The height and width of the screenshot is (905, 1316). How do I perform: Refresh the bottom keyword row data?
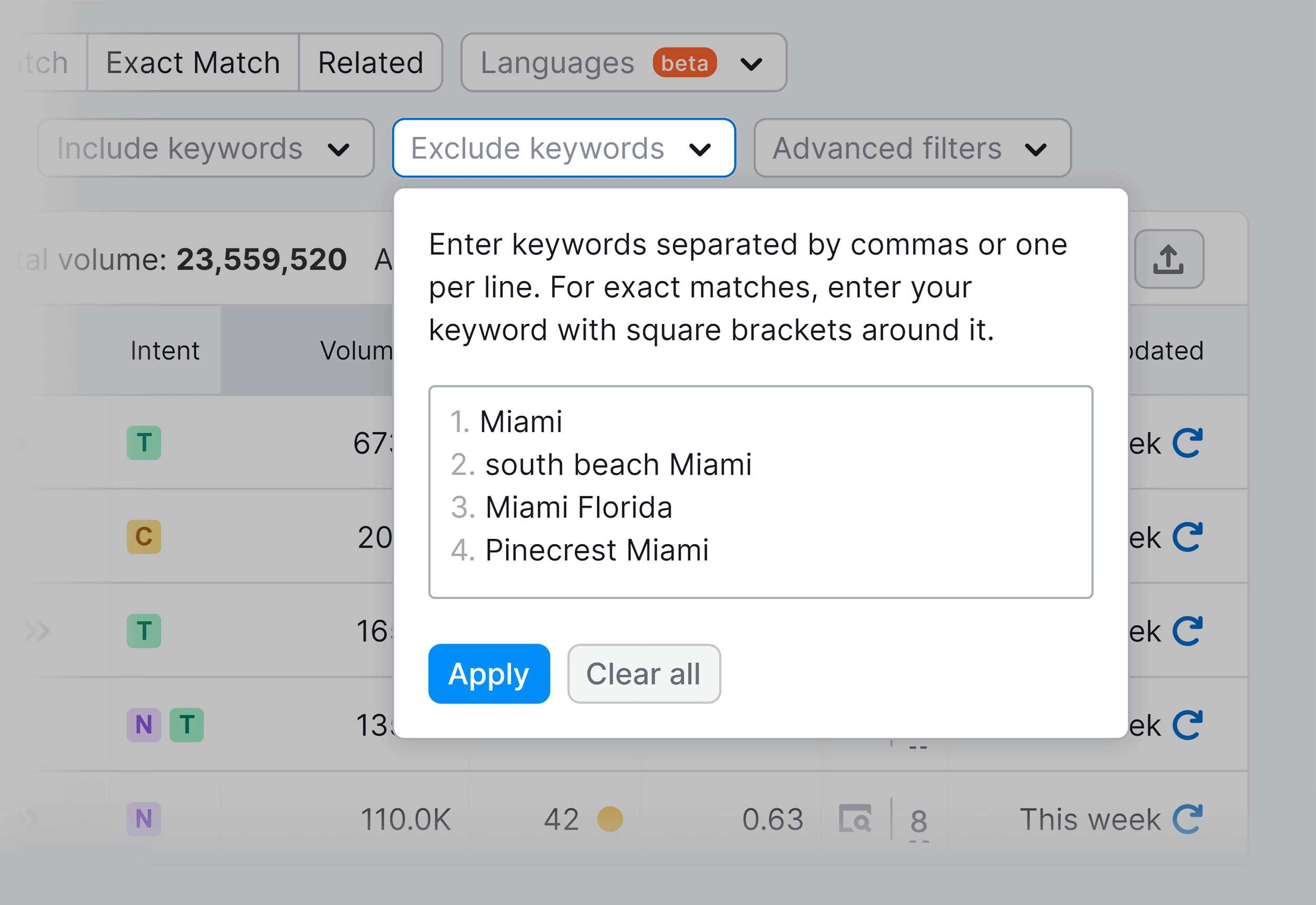coord(1188,818)
